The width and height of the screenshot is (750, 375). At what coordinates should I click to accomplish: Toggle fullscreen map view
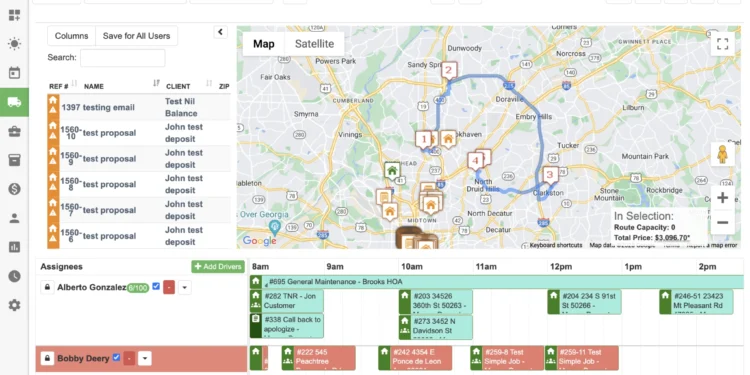point(722,44)
